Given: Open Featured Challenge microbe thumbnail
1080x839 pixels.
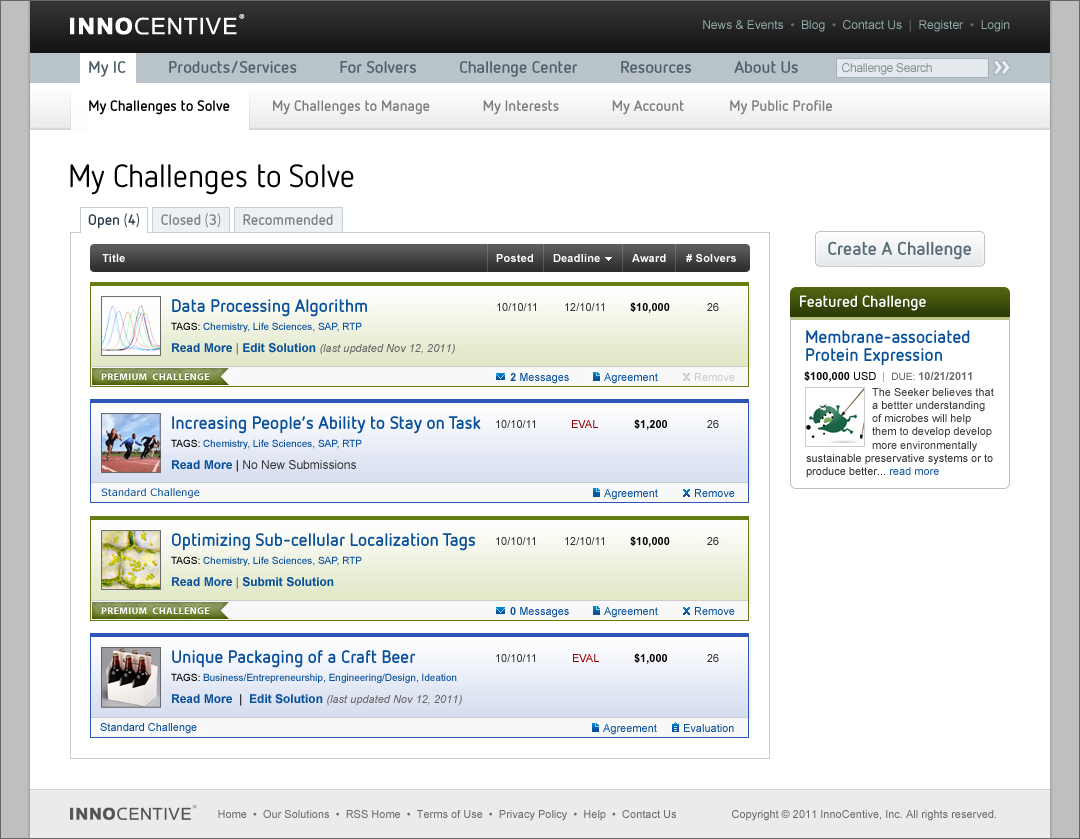Looking at the screenshot, I should point(835,416).
